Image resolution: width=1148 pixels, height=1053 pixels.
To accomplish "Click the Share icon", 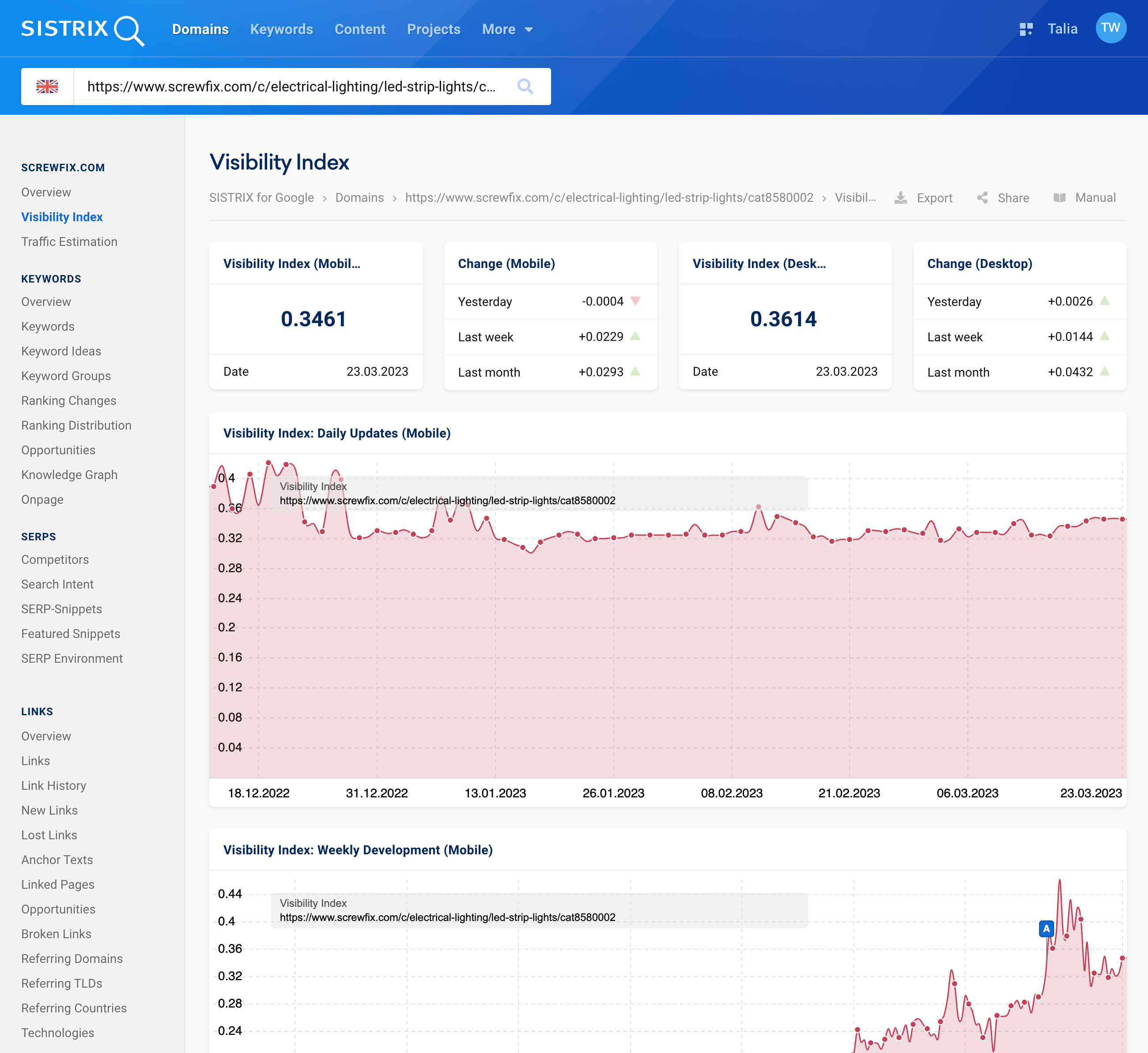I will tap(982, 198).
